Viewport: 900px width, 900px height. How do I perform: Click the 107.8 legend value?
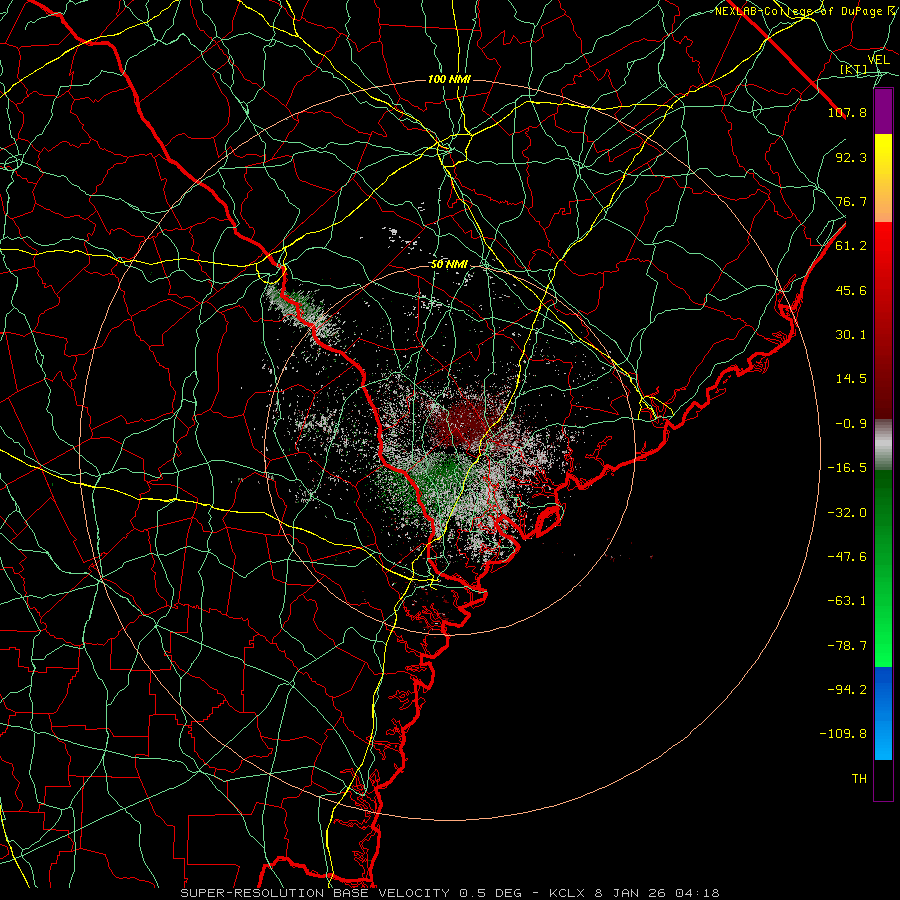click(847, 112)
